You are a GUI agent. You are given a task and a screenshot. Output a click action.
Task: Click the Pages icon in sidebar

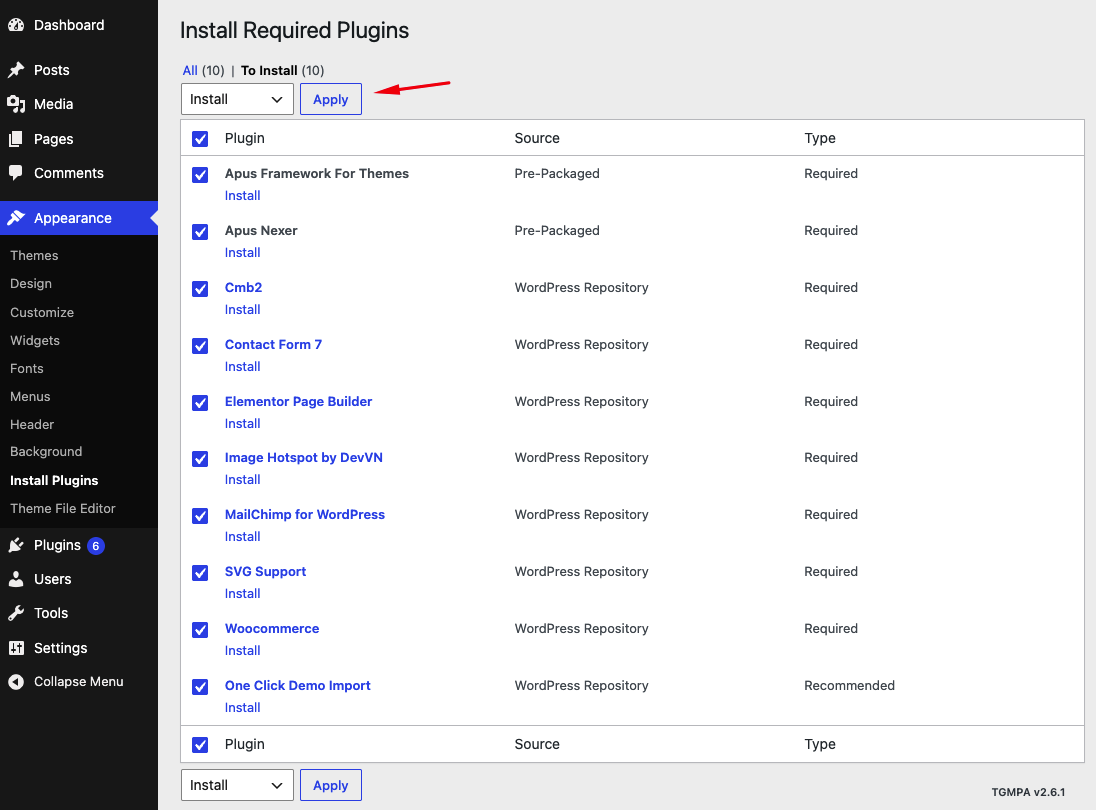pyautogui.click(x=16, y=139)
